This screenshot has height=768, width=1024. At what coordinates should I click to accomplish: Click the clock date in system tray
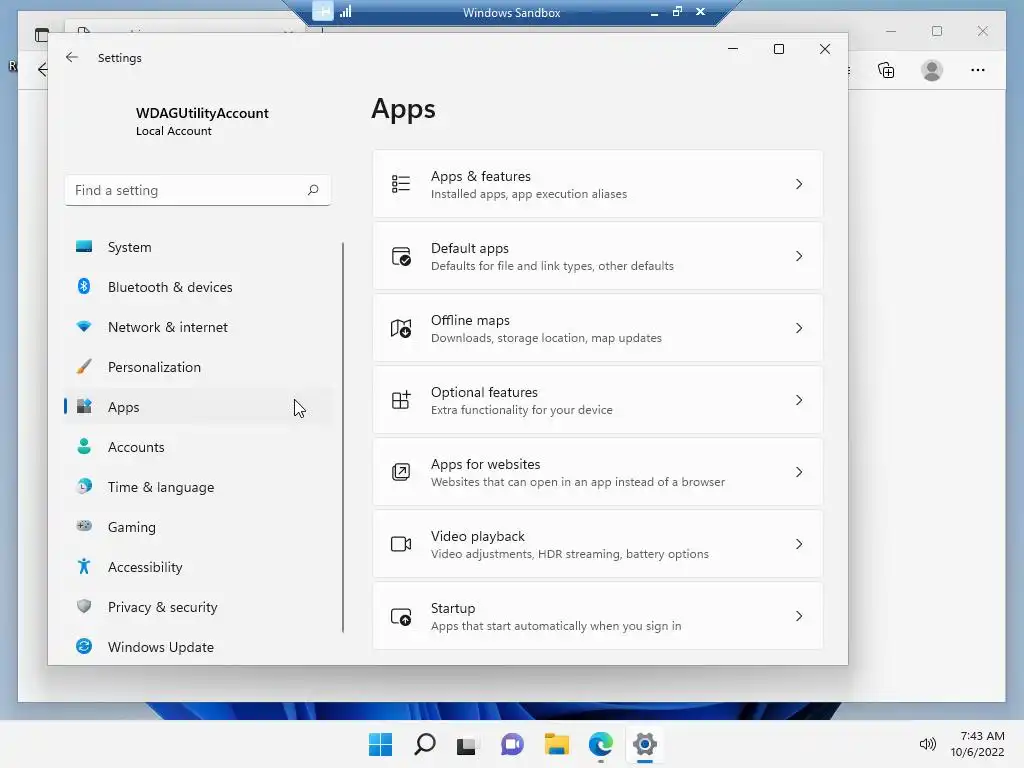click(x=977, y=752)
